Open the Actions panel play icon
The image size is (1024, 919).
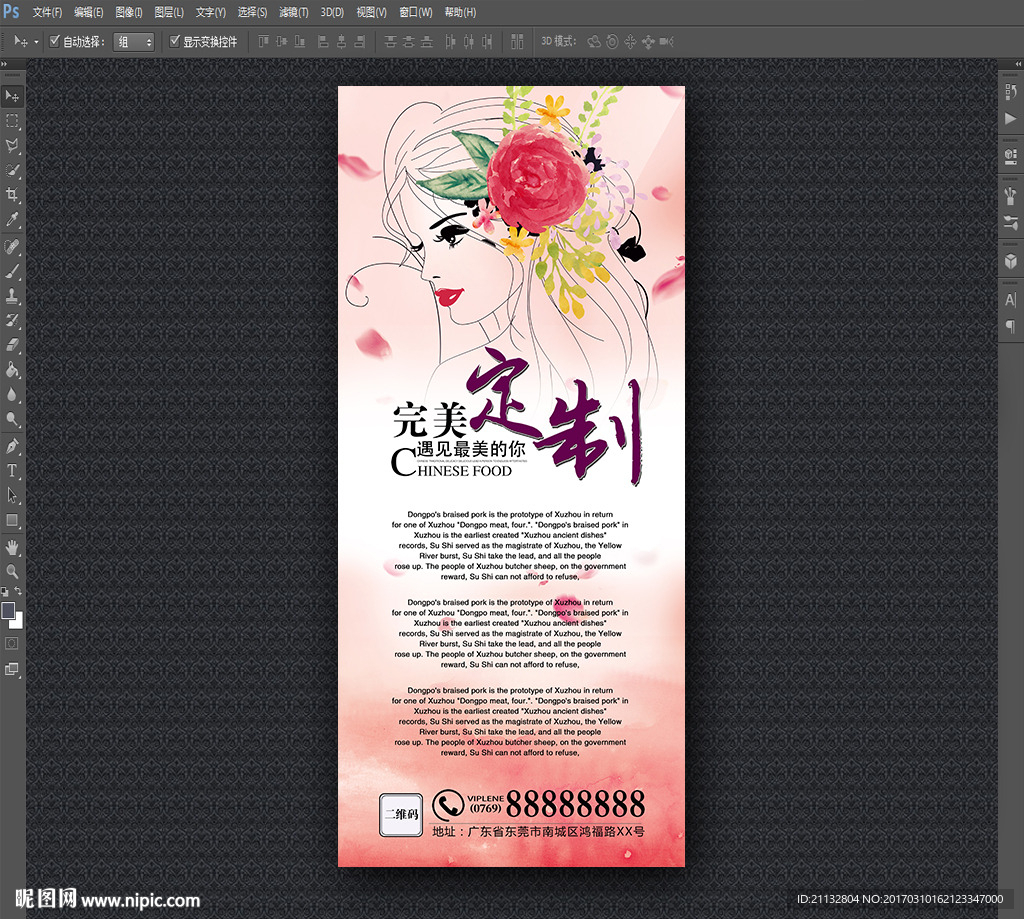coord(1011,118)
